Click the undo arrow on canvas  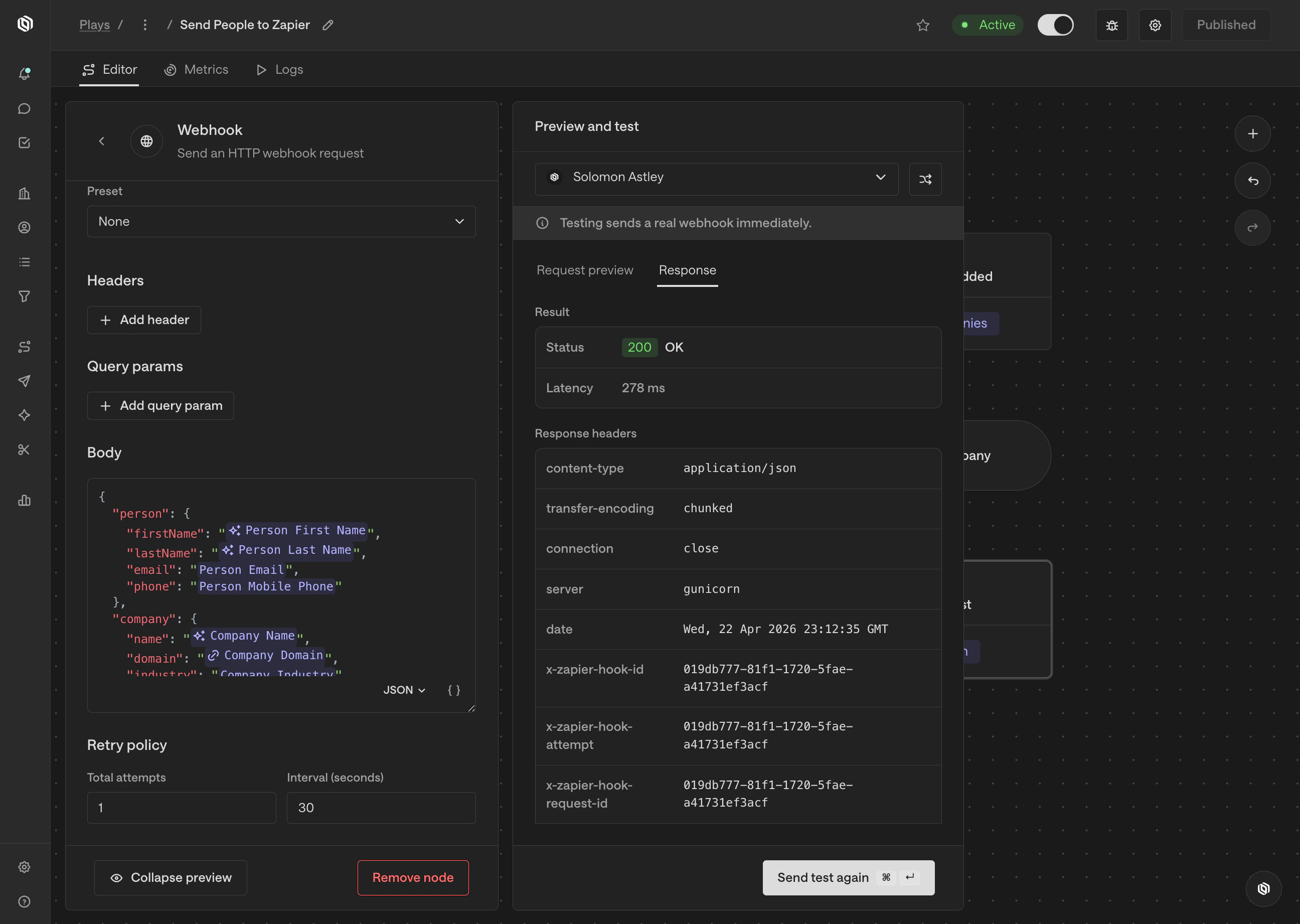tap(1252, 181)
